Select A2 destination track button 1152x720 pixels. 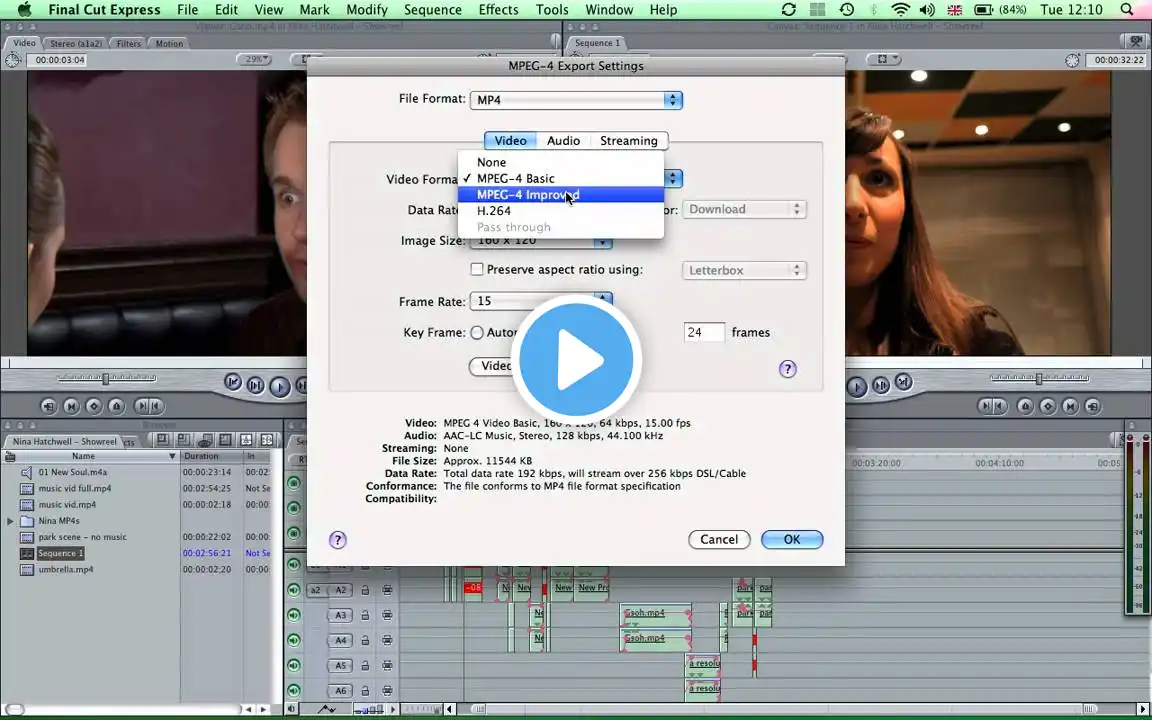pos(341,590)
